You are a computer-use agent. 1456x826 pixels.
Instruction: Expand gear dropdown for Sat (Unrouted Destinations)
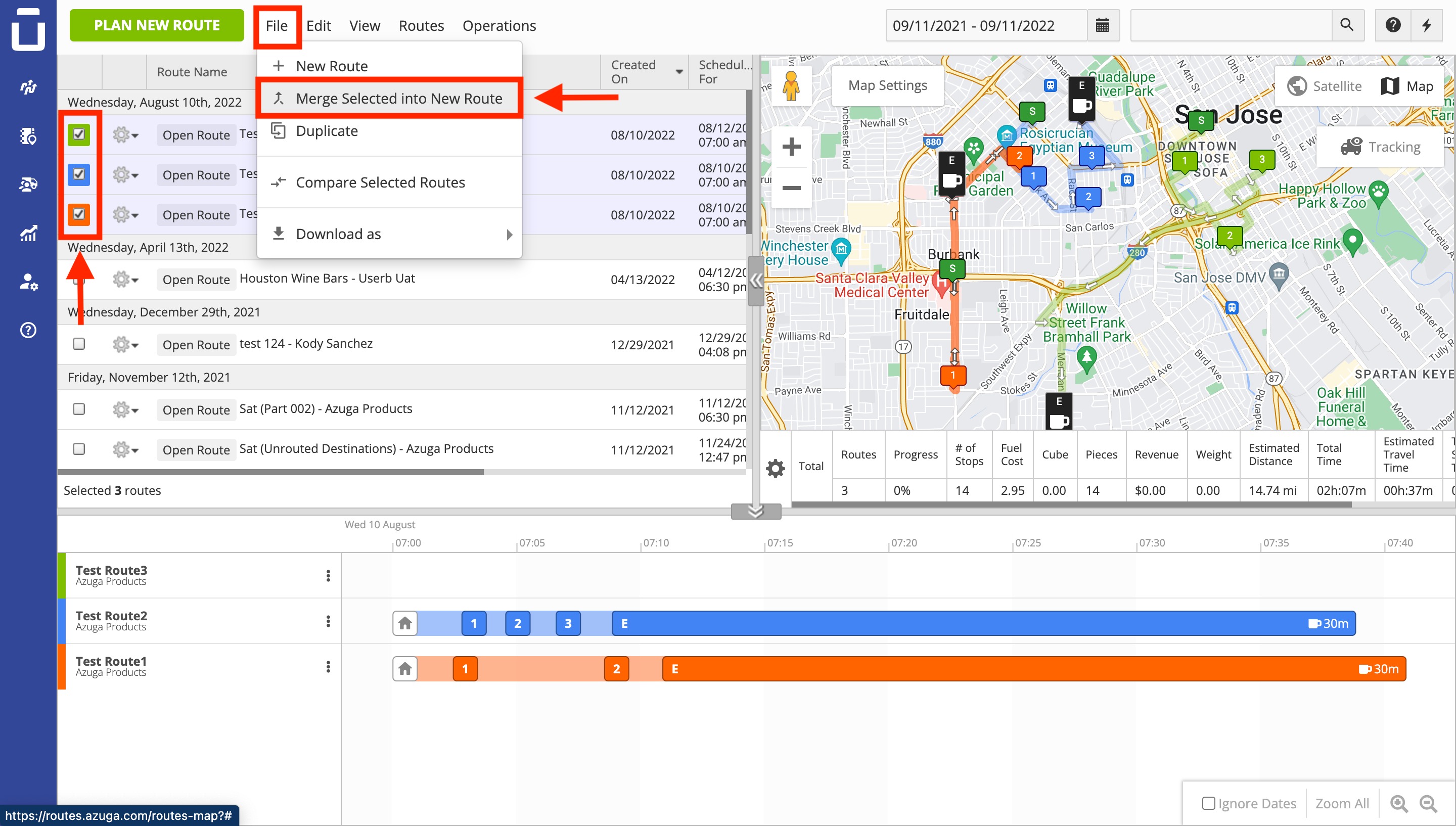(x=125, y=450)
